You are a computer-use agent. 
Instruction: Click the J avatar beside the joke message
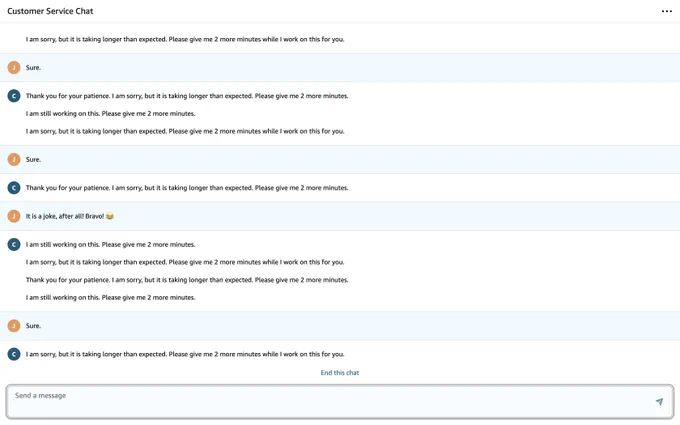(x=14, y=216)
